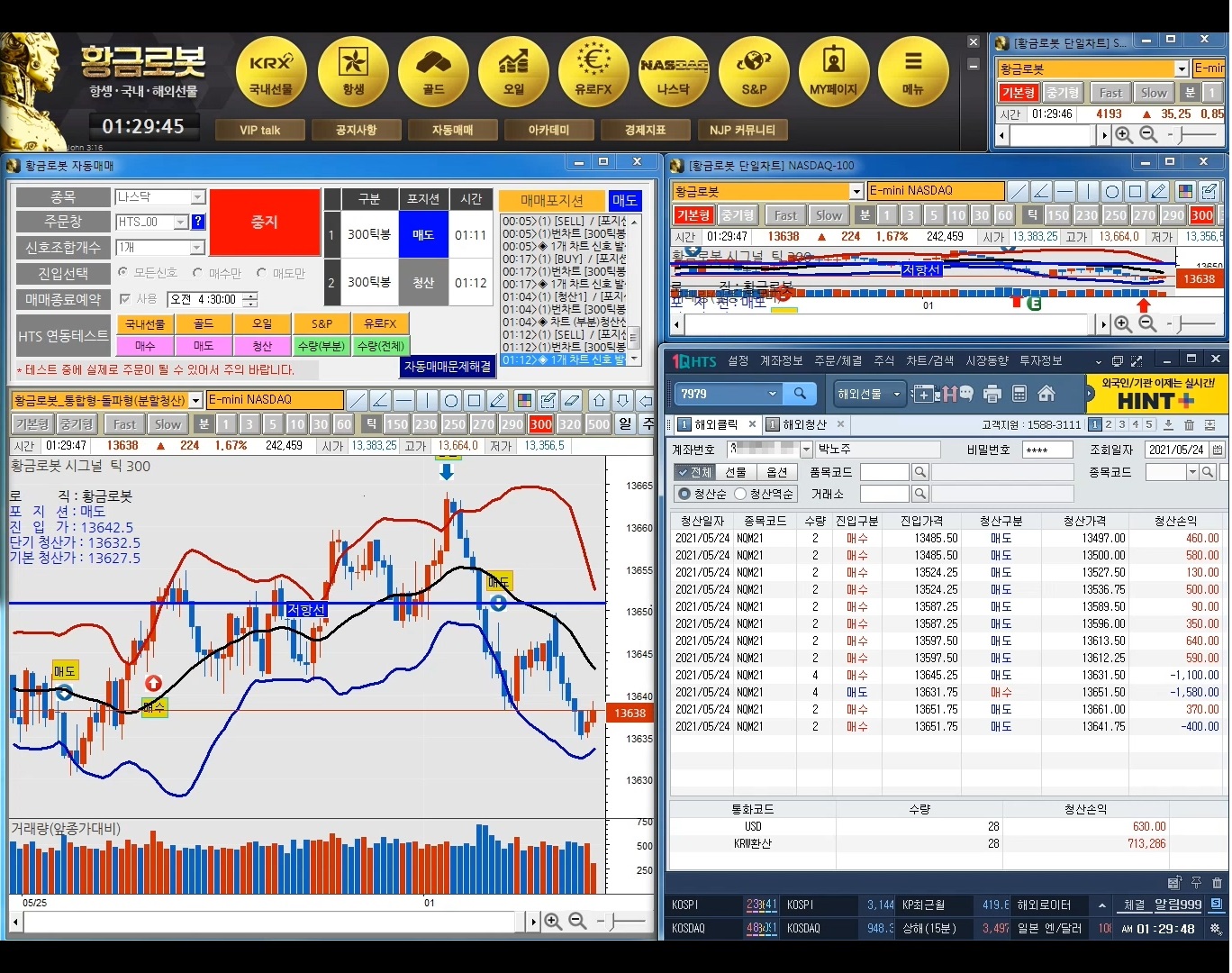Click VIP talk button

pos(260,130)
